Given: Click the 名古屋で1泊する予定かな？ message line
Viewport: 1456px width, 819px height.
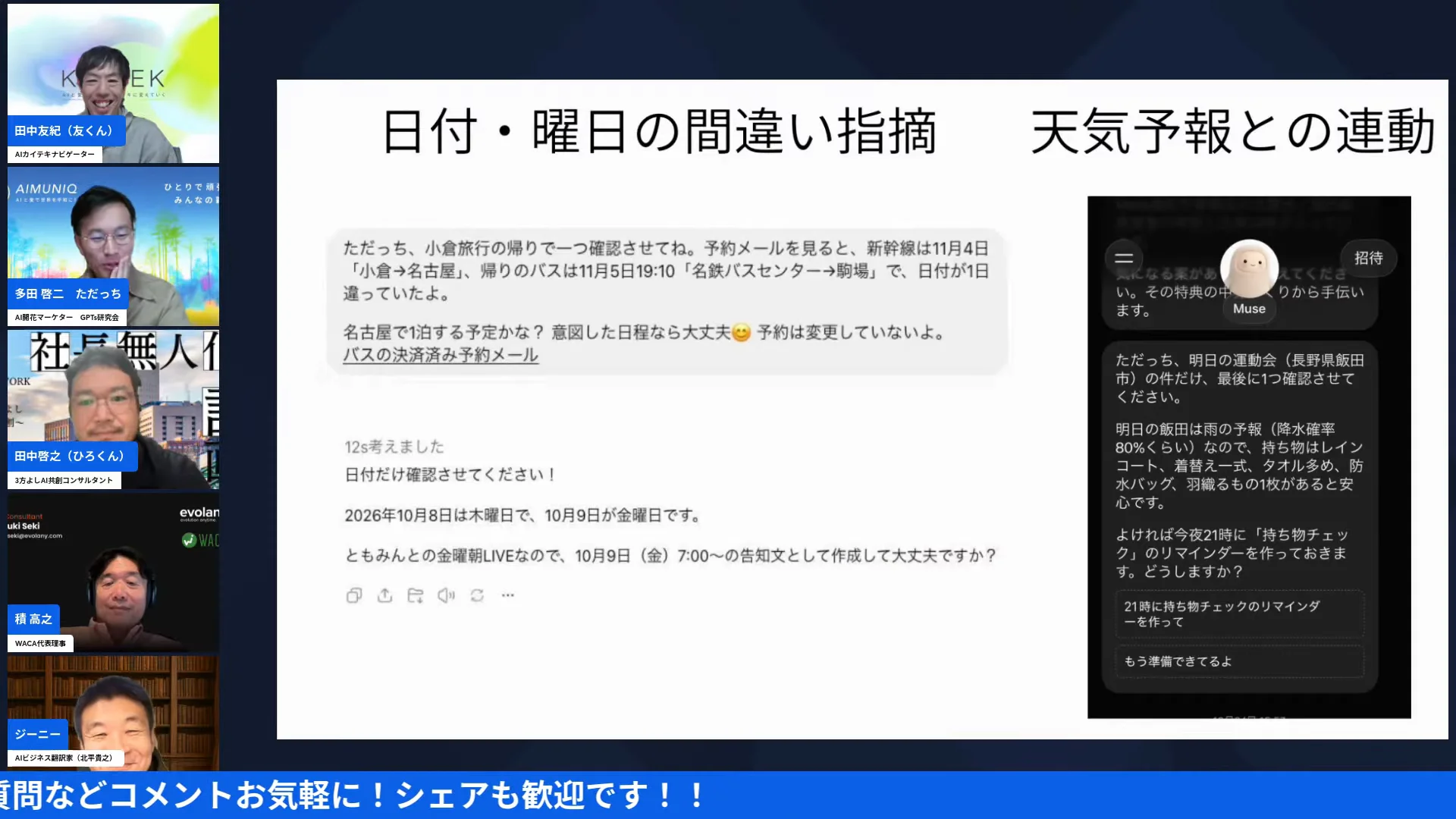Looking at the screenshot, I should pos(645,332).
